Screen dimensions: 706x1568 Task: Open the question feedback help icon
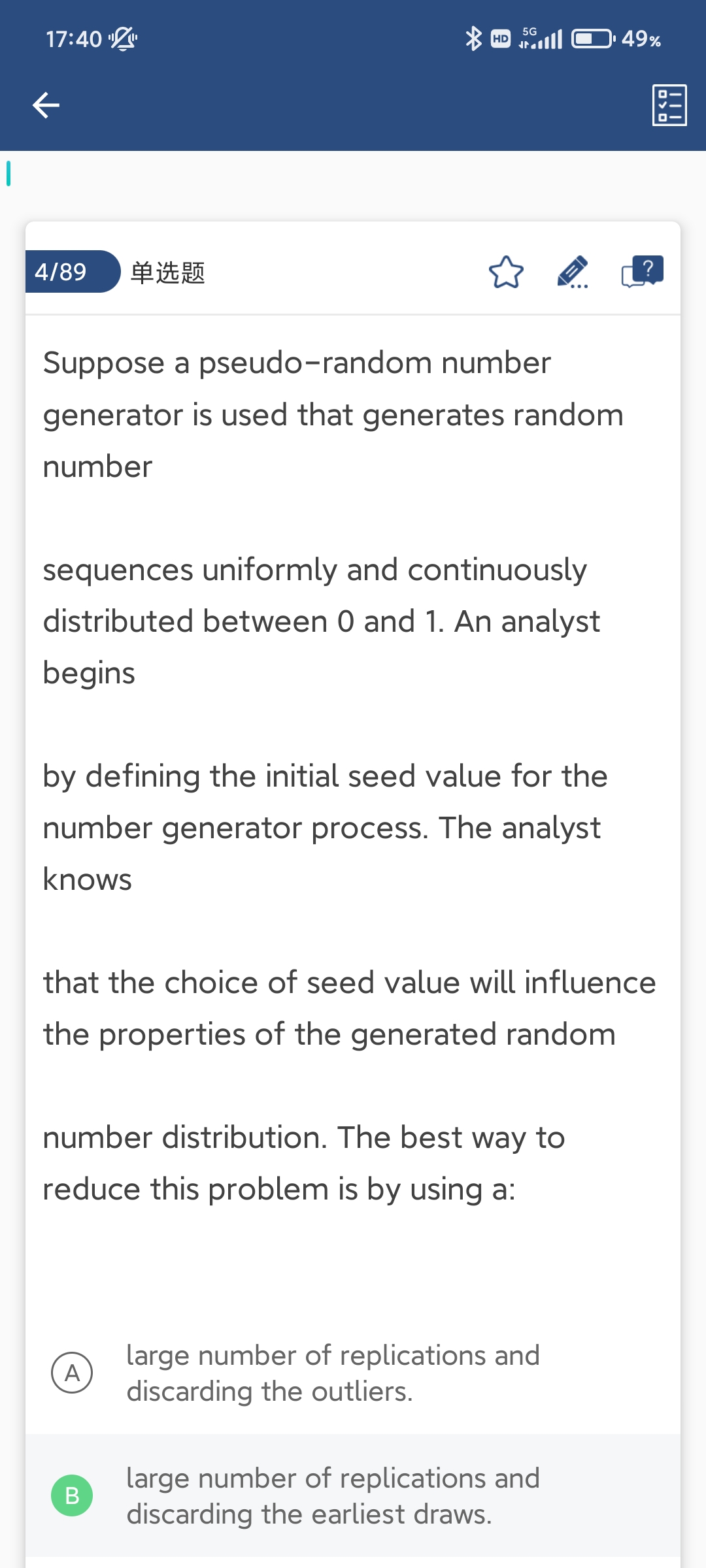[642, 271]
